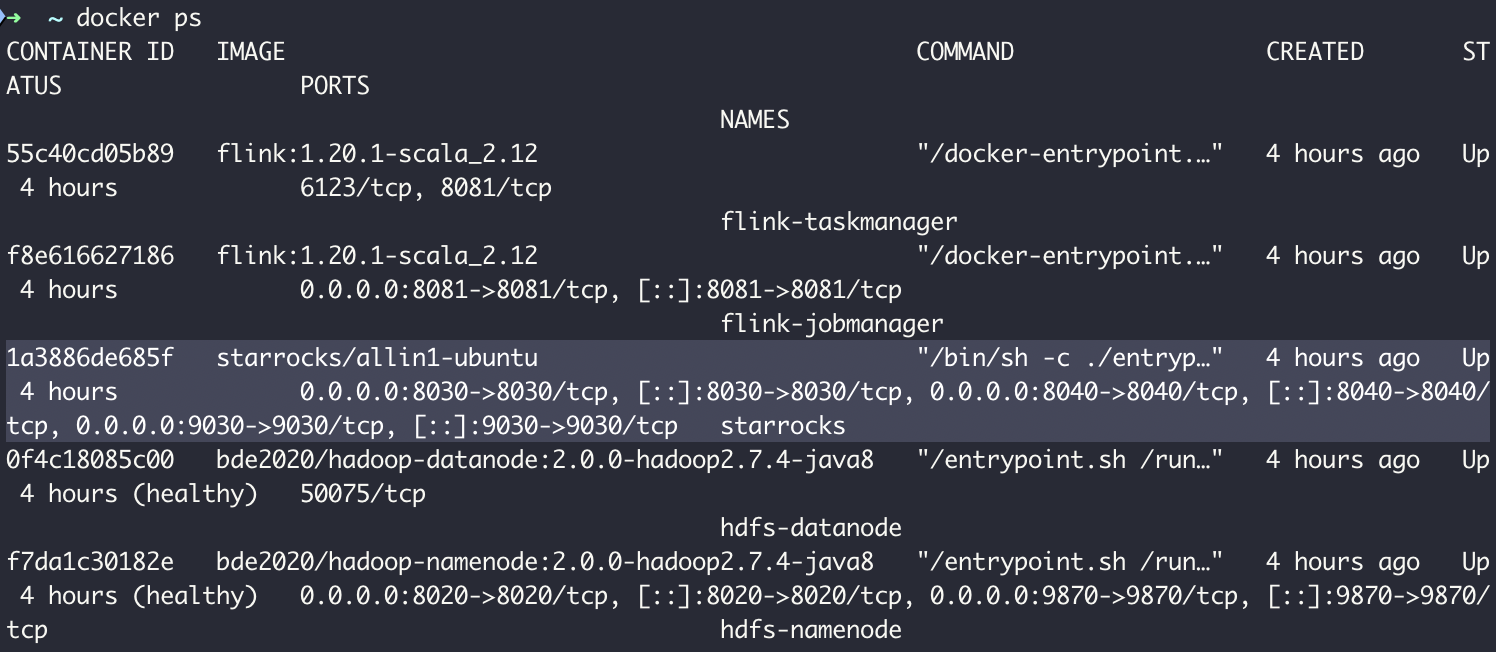Click the CONTAINER ID column header
The width and height of the screenshot is (1496, 652).
coord(90,51)
